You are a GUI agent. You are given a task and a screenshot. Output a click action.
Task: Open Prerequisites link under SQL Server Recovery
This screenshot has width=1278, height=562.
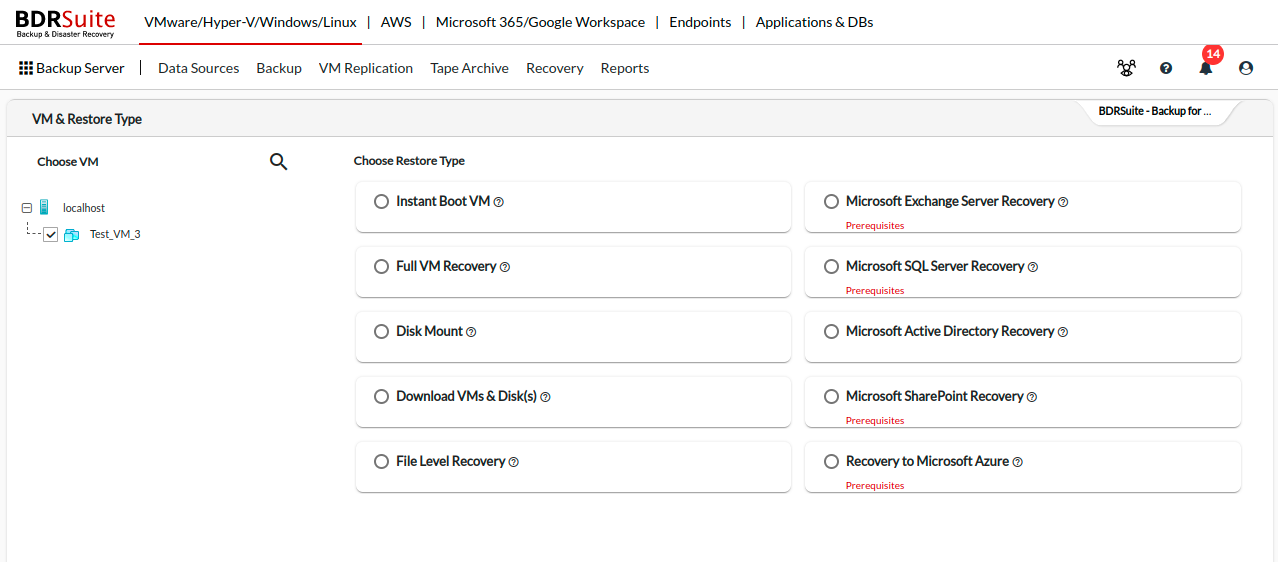tap(875, 291)
